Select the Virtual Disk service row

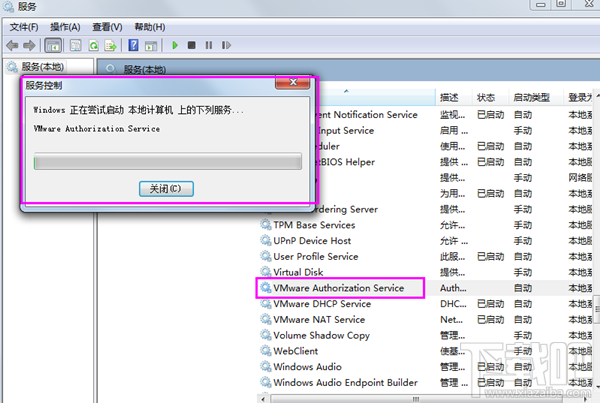[426, 272]
